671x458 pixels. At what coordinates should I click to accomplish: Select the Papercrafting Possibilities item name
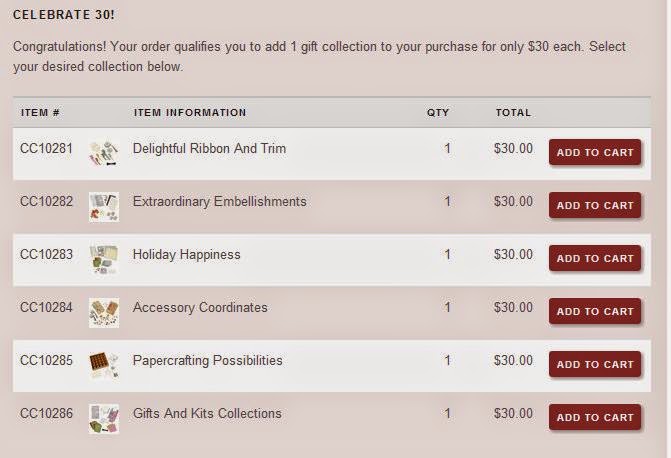tap(207, 360)
